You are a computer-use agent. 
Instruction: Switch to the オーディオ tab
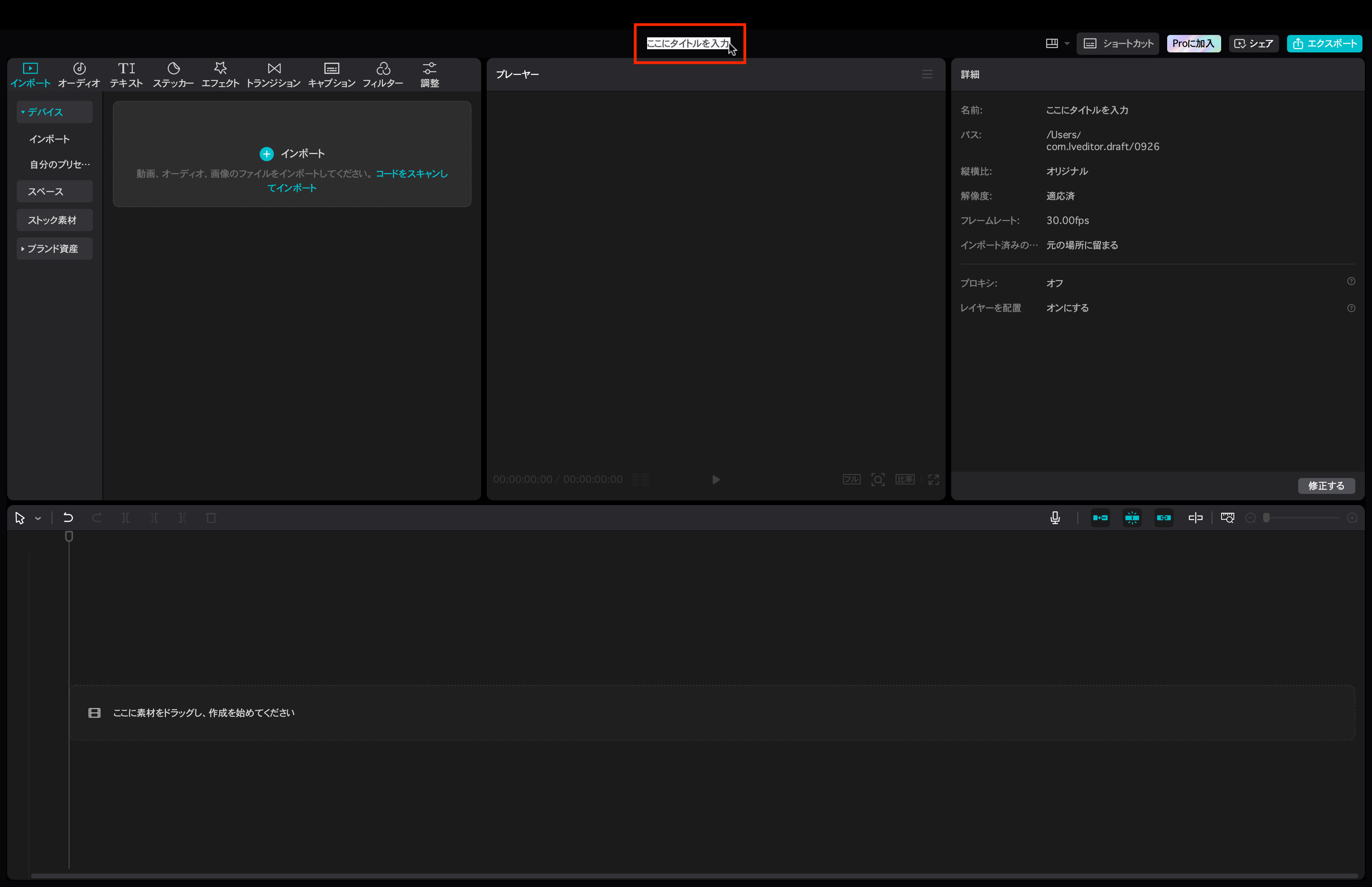pos(79,75)
